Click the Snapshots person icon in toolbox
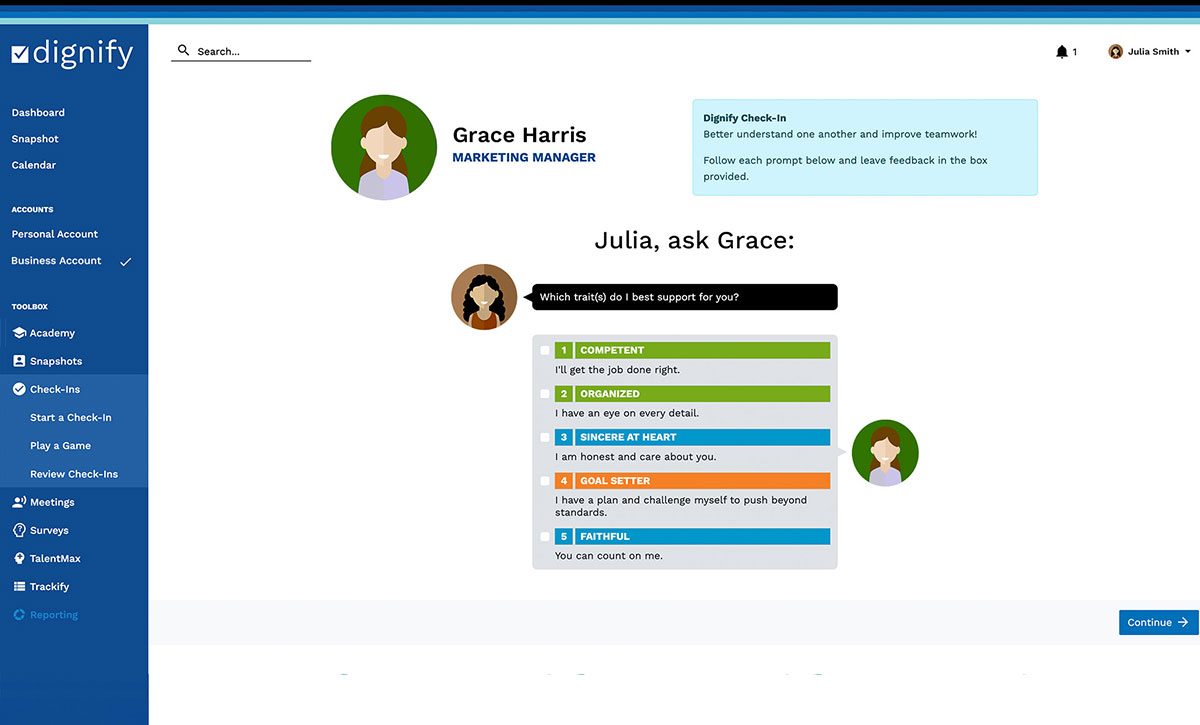The image size is (1200, 725). coord(19,361)
